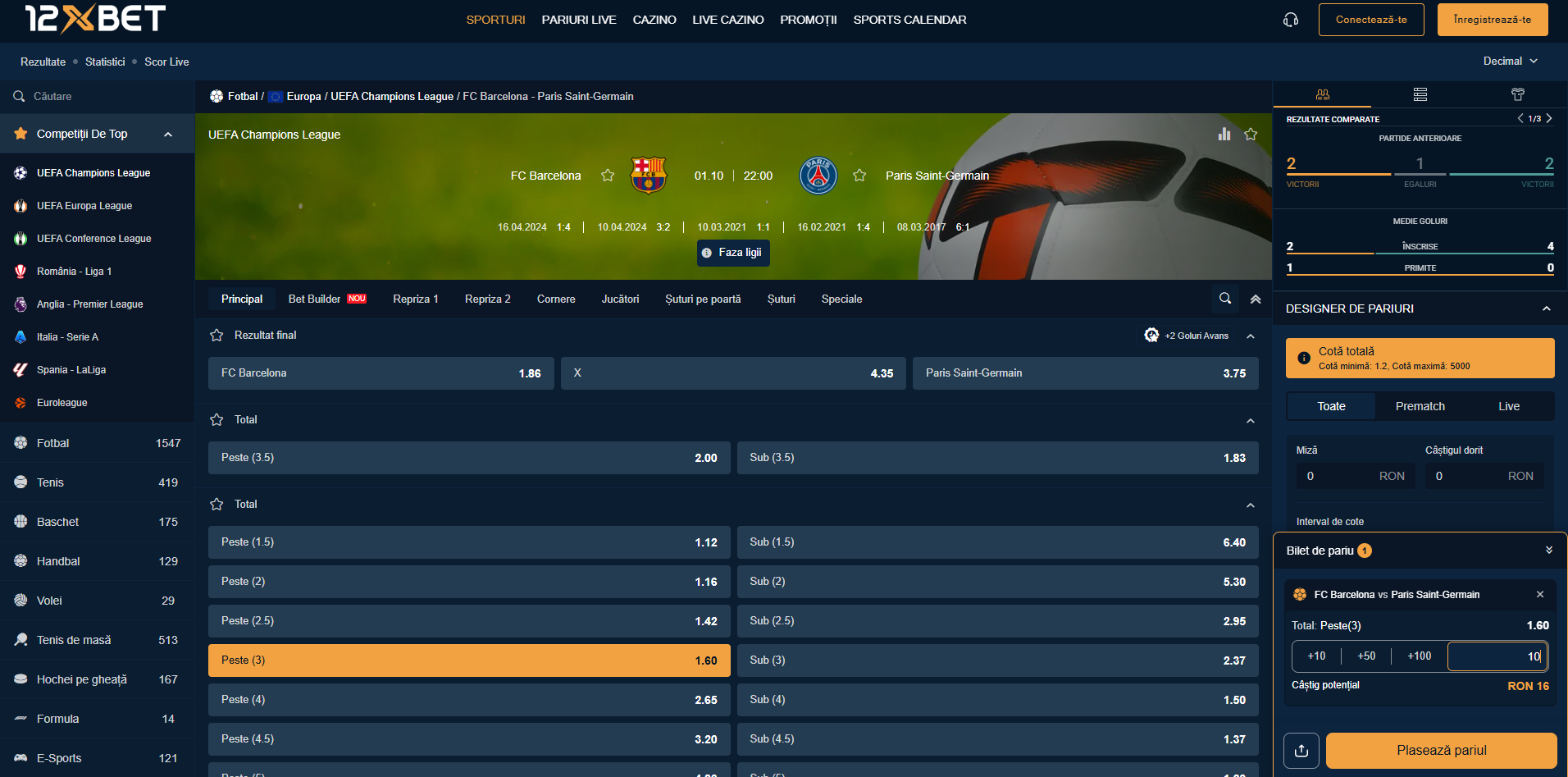Open the jersey lineup icon tab
The height and width of the screenshot is (777, 1568).
coord(1518,94)
